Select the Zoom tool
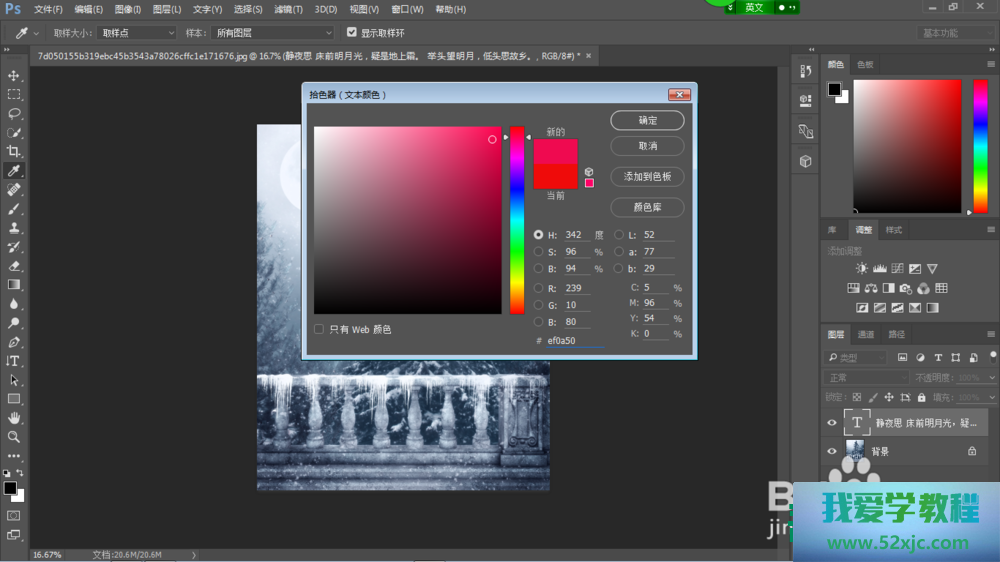 [14, 437]
